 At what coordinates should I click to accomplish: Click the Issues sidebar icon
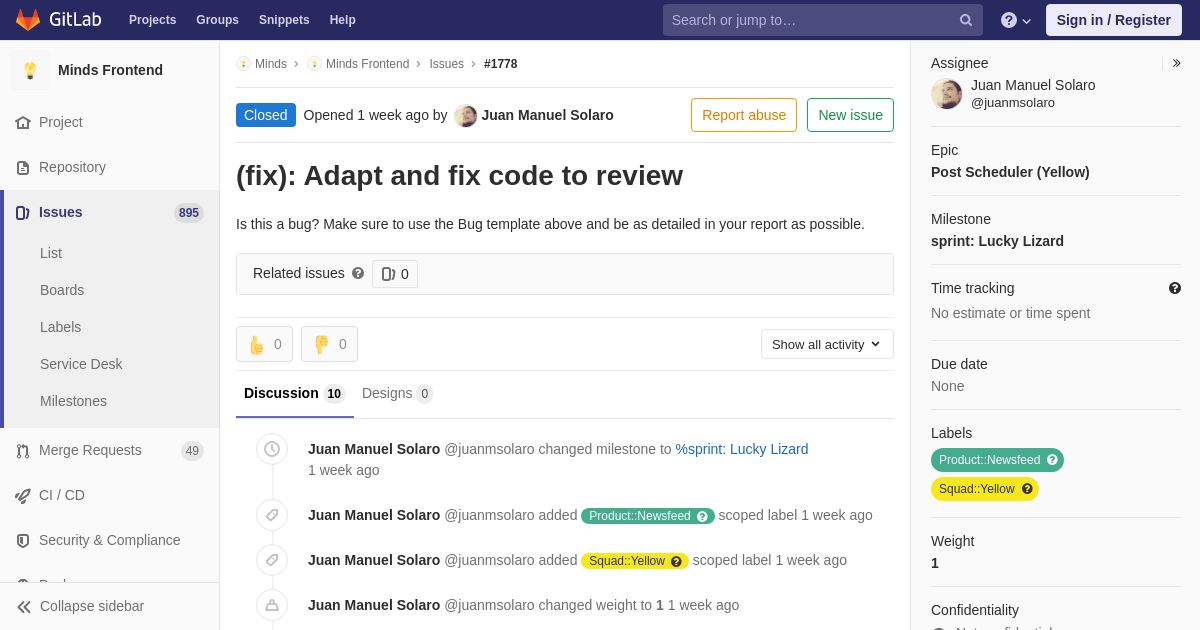click(23, 212)
